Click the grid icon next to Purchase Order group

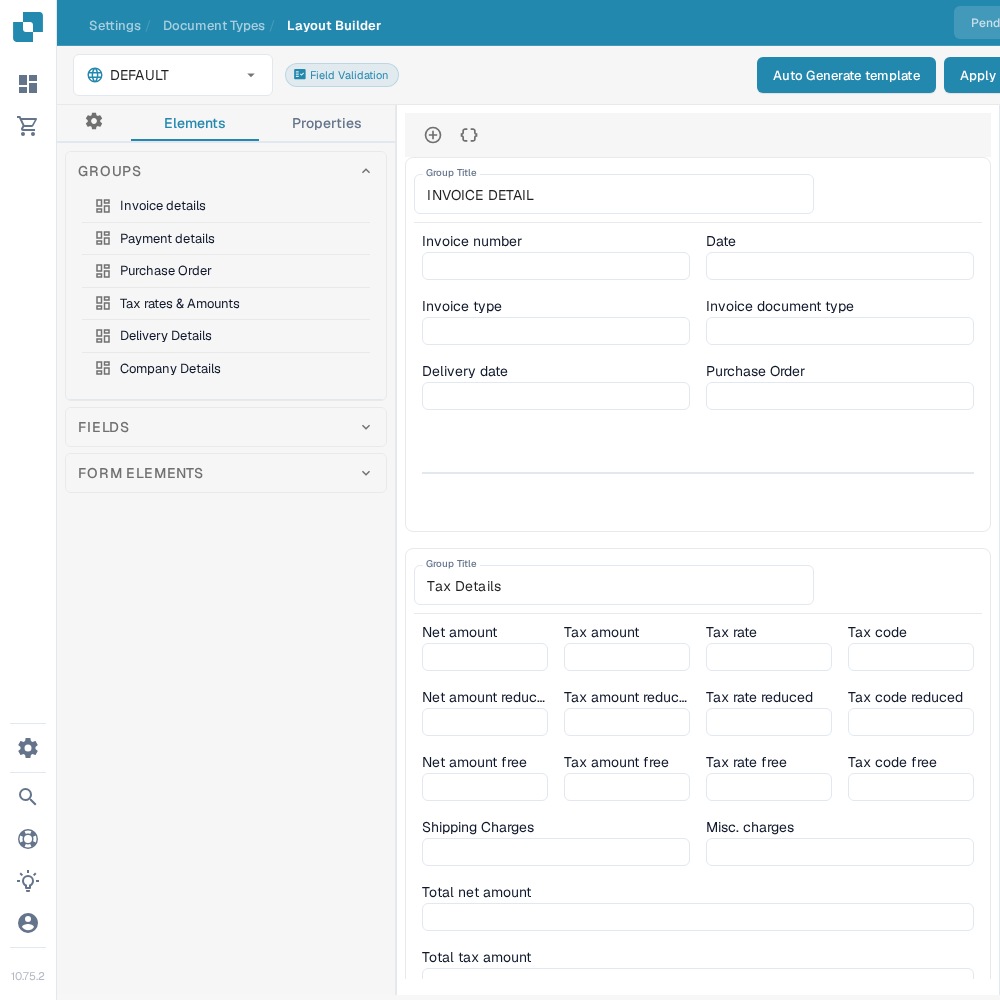pos(103,270)
